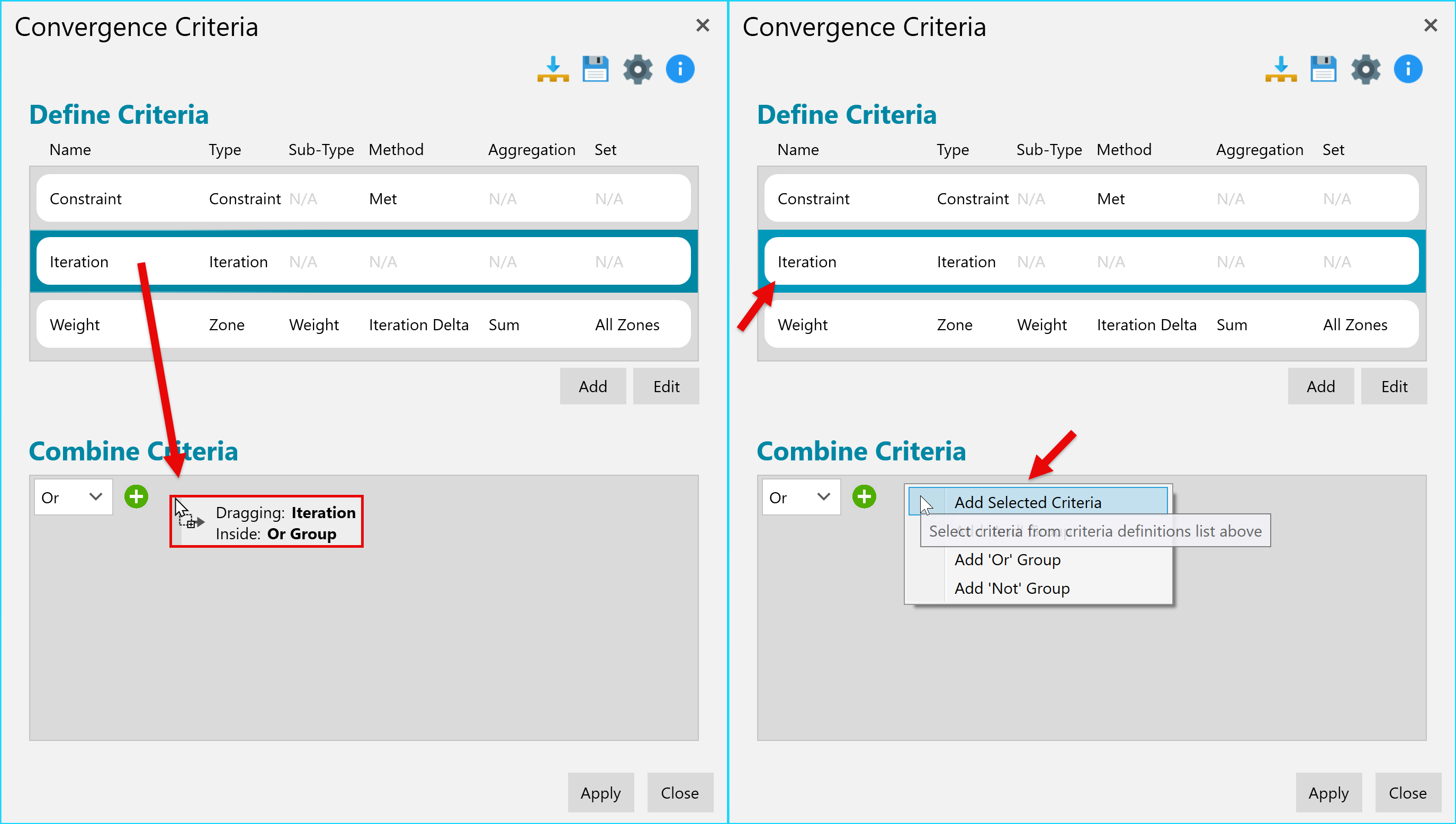Viewport: 1456px width, 824px height.
Task: Click 'Iteration Delta' method cell in left dialog
Action: coord(419,325)
